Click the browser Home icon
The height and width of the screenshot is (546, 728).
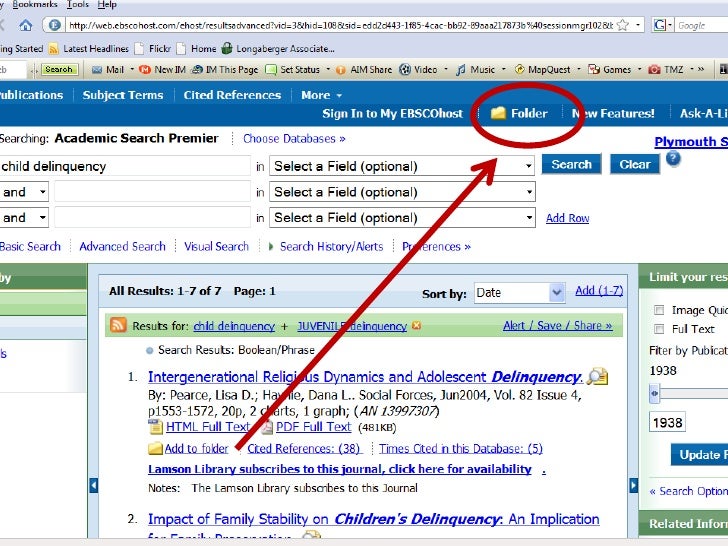click(x=26, y=25)
